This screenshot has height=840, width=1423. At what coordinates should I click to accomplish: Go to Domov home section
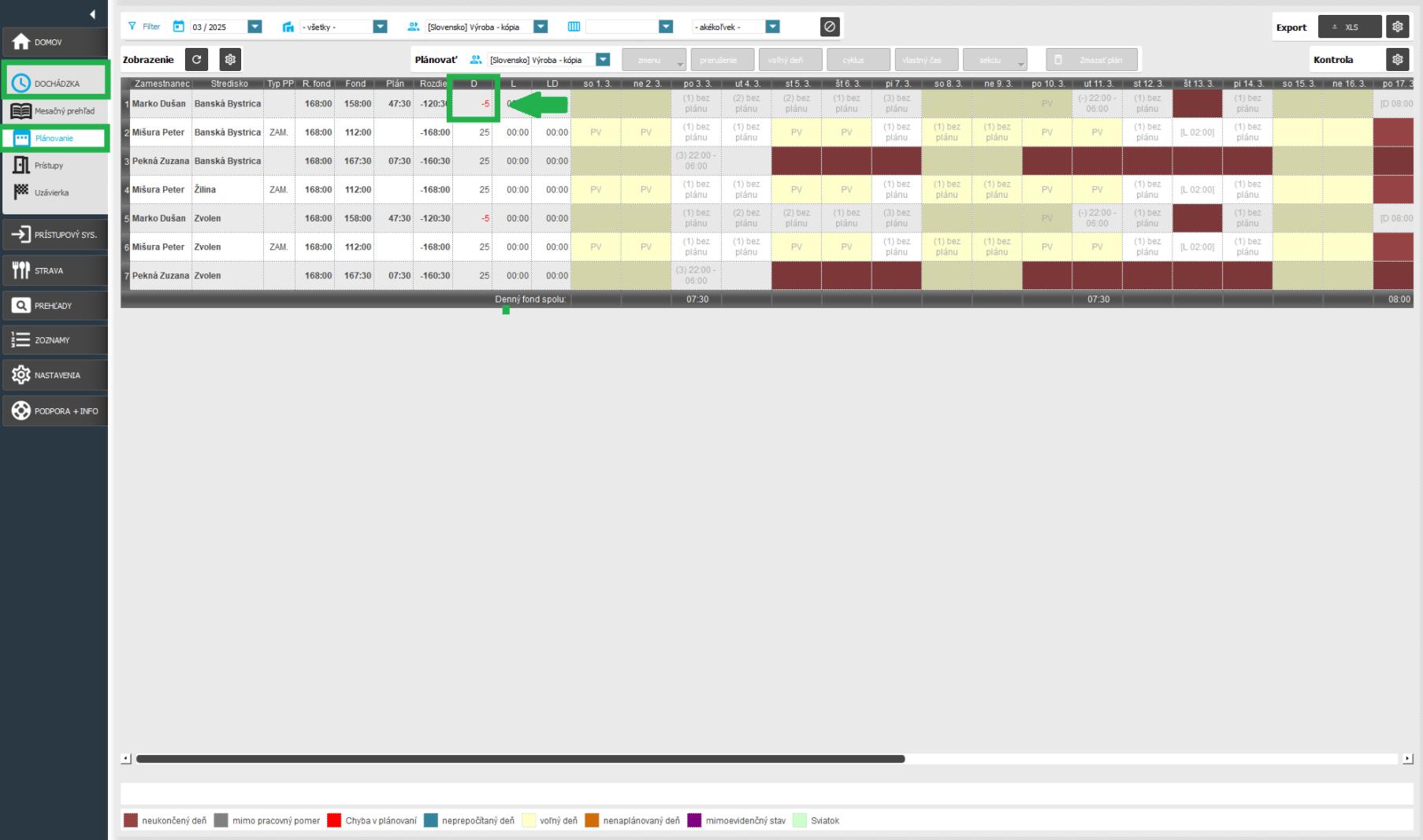pos(54,43)
